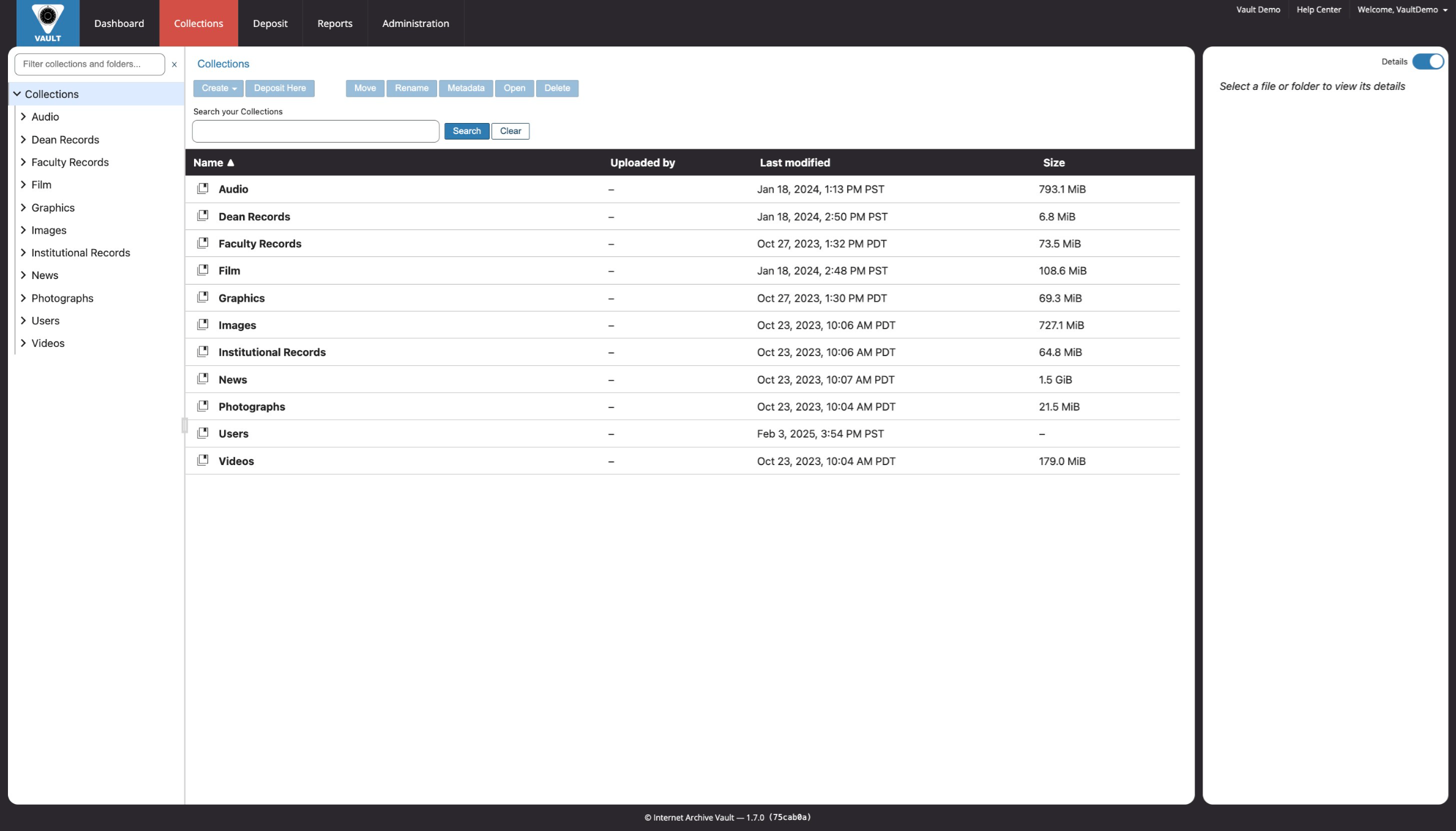
Task: Go to the Dashboard tab
Action: coord(119,23)
